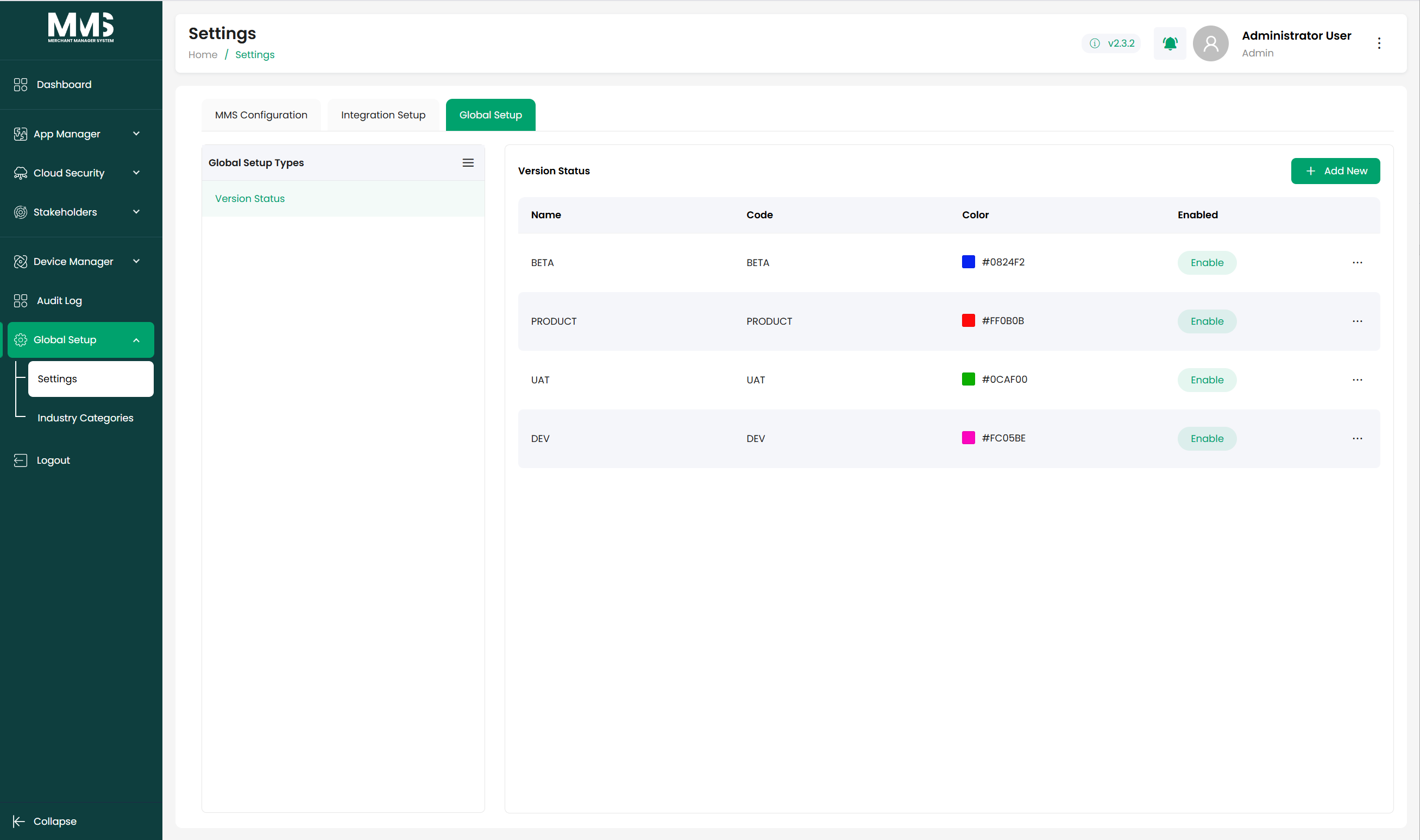Click the red PRODUCT color swatch
The width and height of the screenshot is (1420, 840).
[968, 320]
